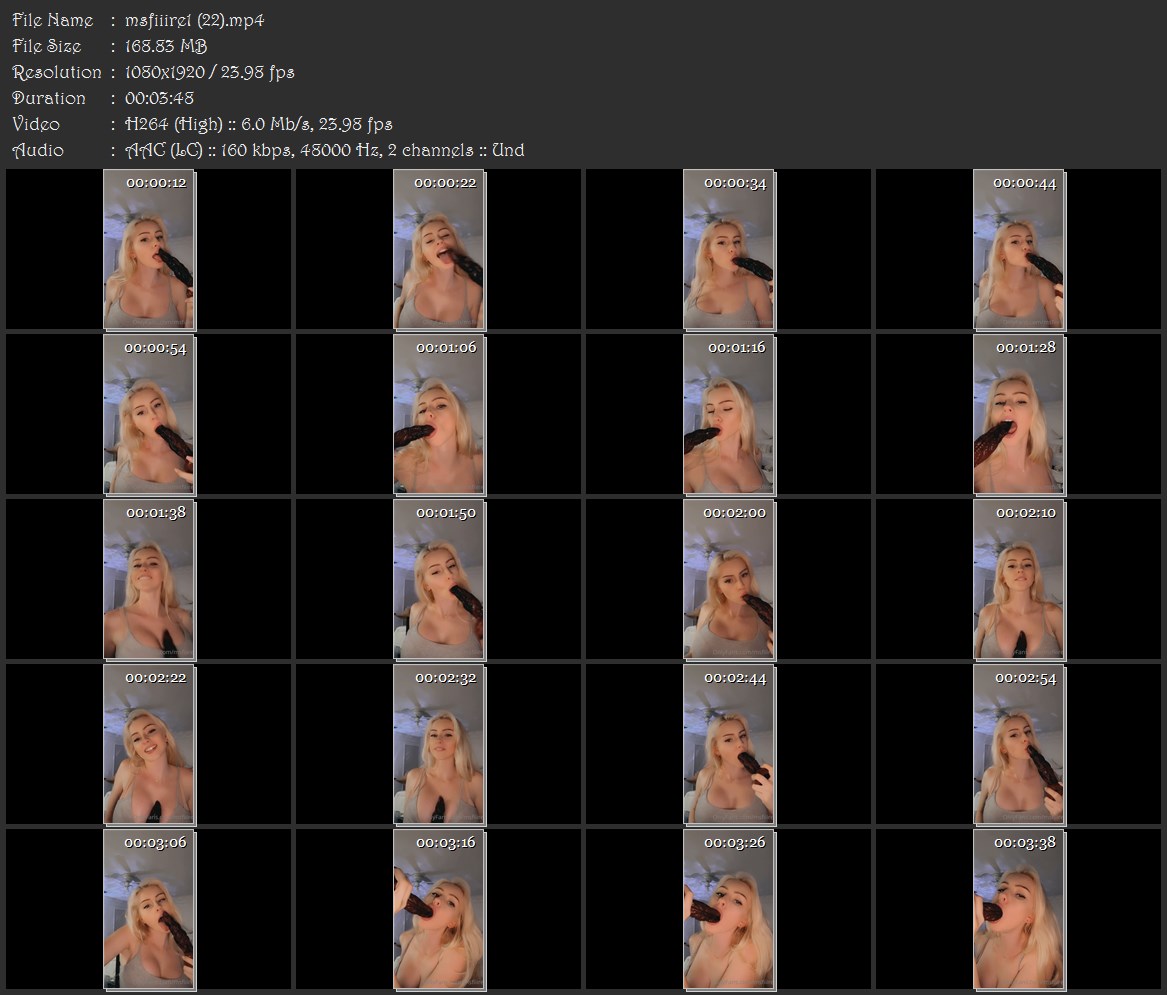The image size is (1167, 995).
Task: Select the thumbnail timestamped 00:02:22
Action: (x=149, y=745)
